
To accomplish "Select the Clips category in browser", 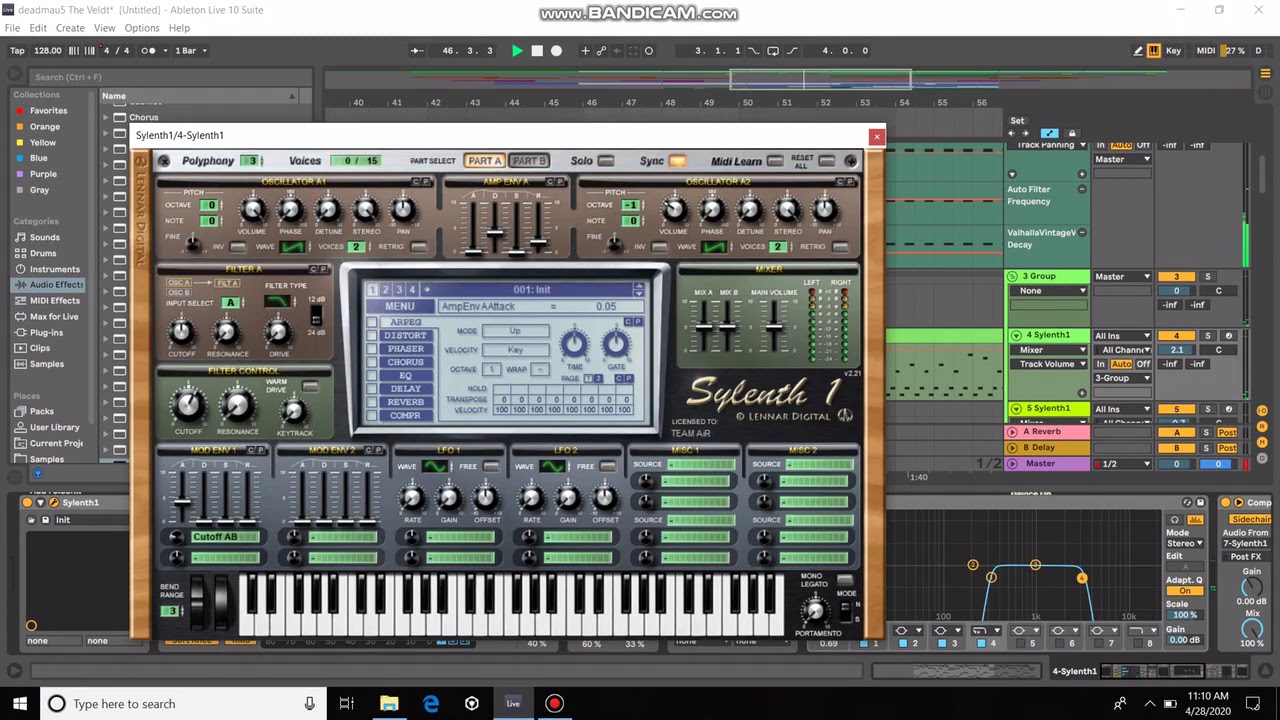I will coord(40,348).
